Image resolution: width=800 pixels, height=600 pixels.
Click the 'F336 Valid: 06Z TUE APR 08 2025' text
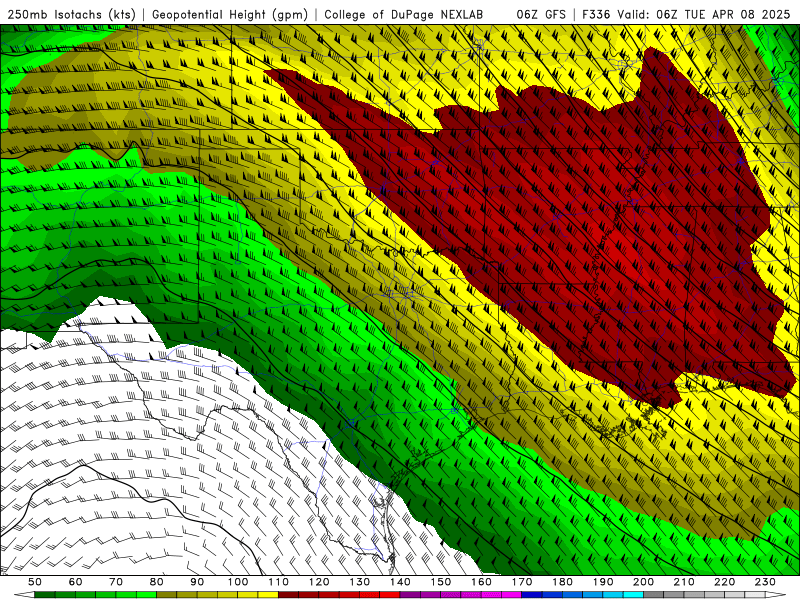tap(686, 14)
